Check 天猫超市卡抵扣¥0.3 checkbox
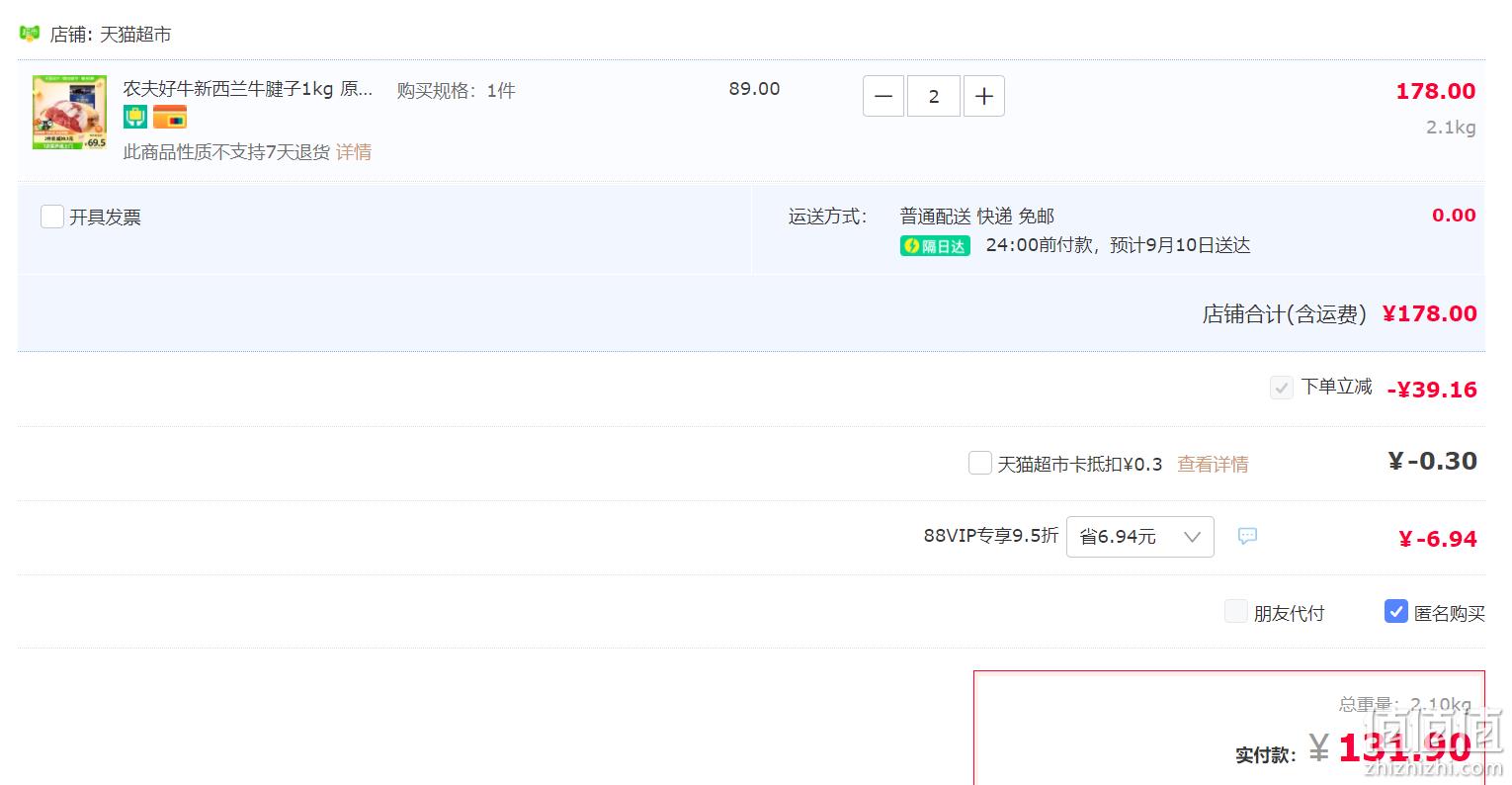Image resolution: width=1512 pixels, height=785 pixels. click(980, 463)
